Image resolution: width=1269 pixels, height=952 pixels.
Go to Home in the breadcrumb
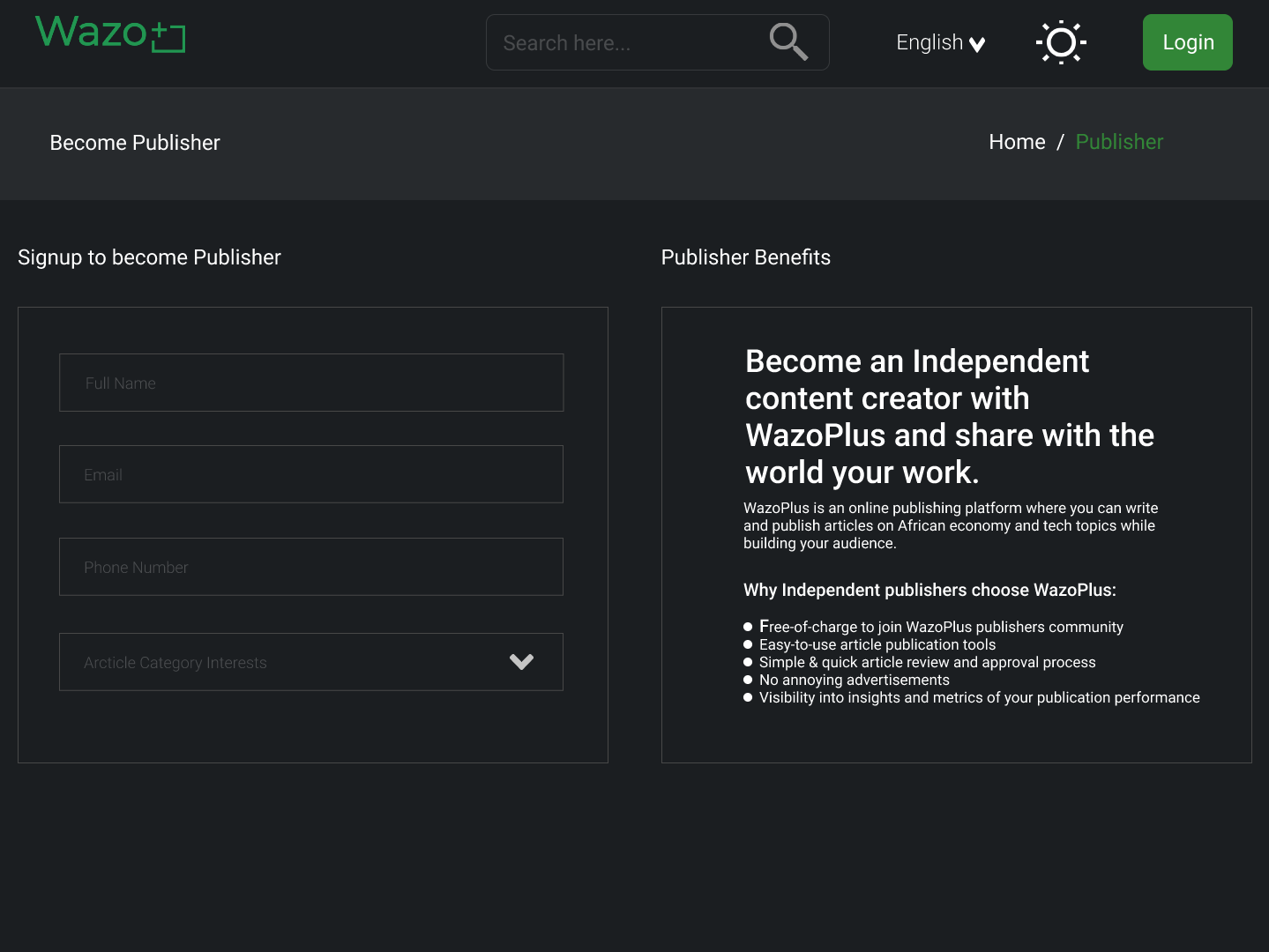tap(1017, 142)
